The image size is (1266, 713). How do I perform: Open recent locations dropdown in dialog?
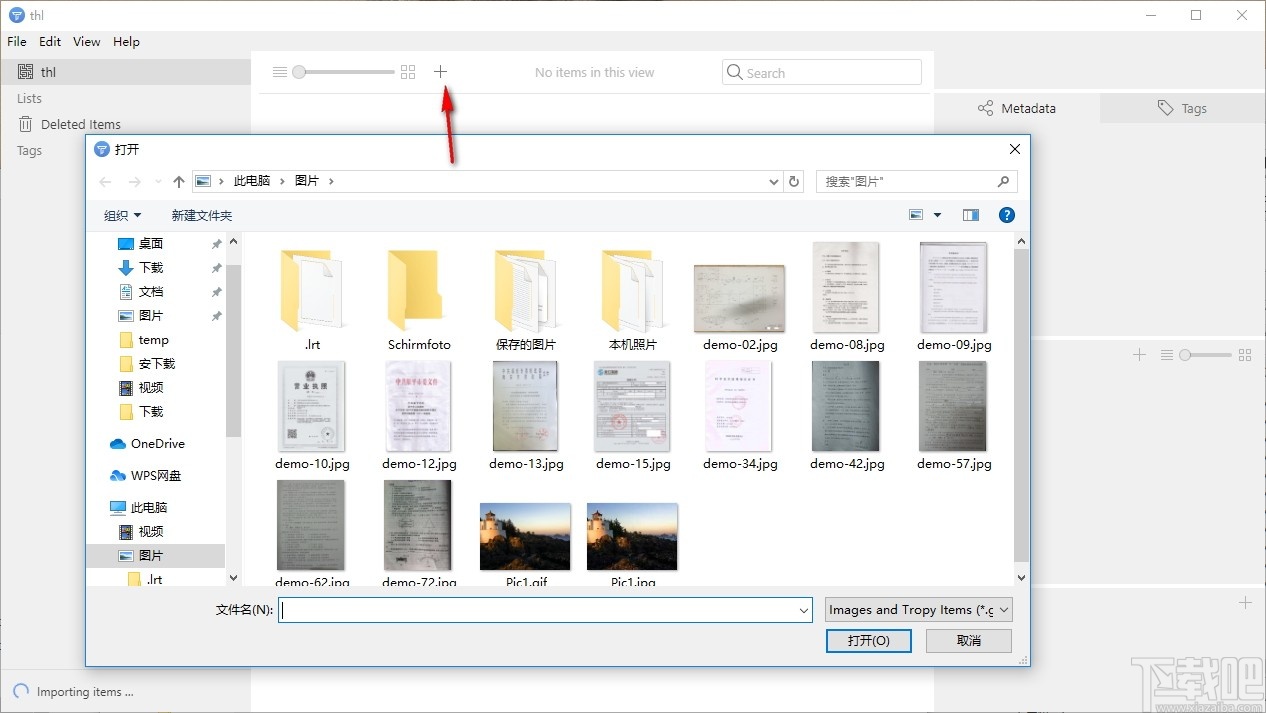point(158,182)
